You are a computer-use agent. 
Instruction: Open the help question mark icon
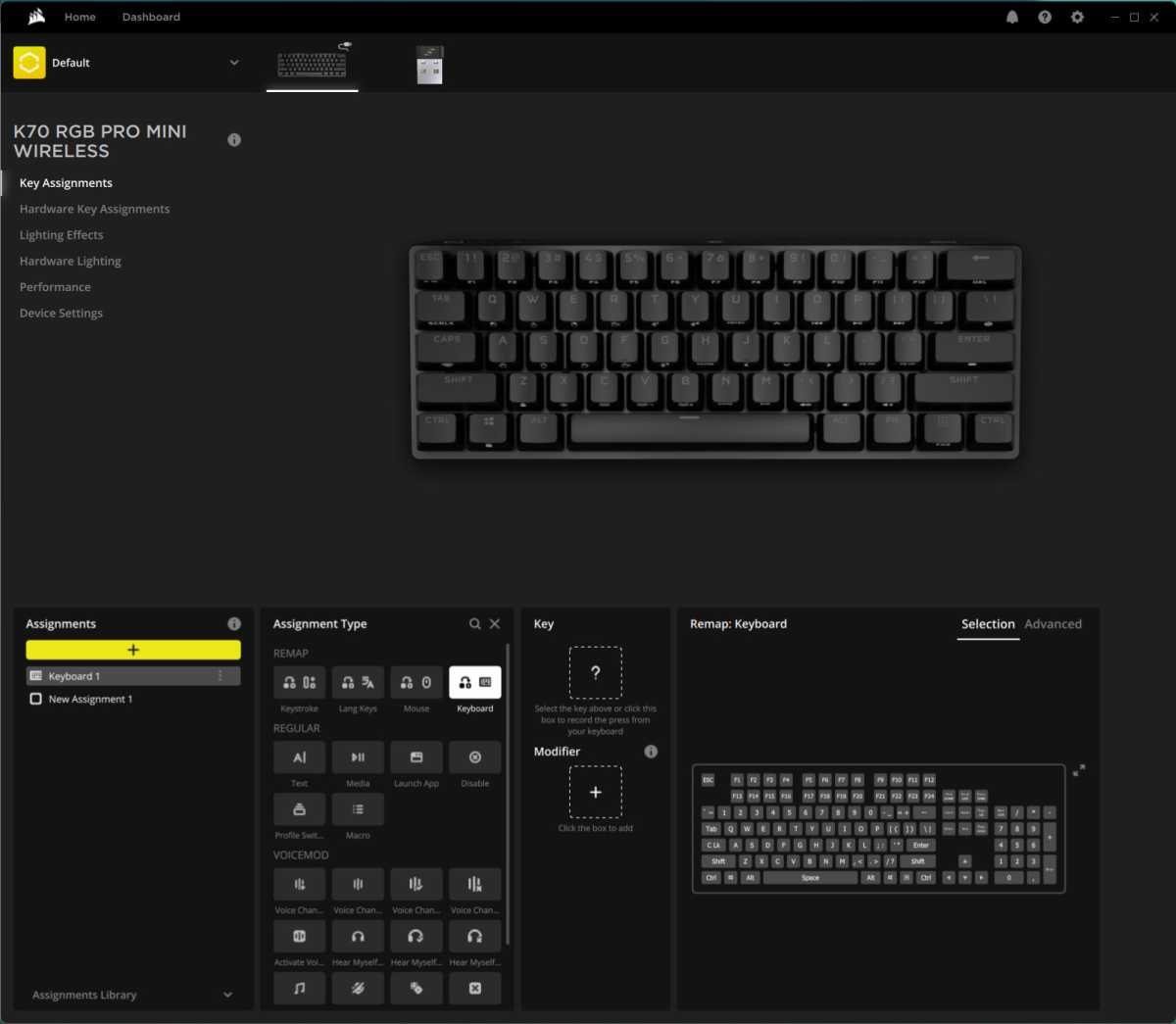(x=1045, y=17)
